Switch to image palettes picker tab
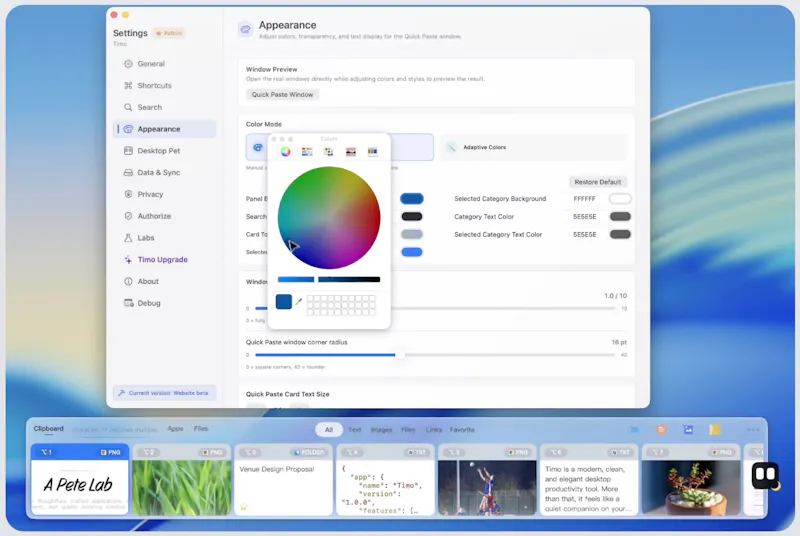800x536 pixels. [351, 151]
